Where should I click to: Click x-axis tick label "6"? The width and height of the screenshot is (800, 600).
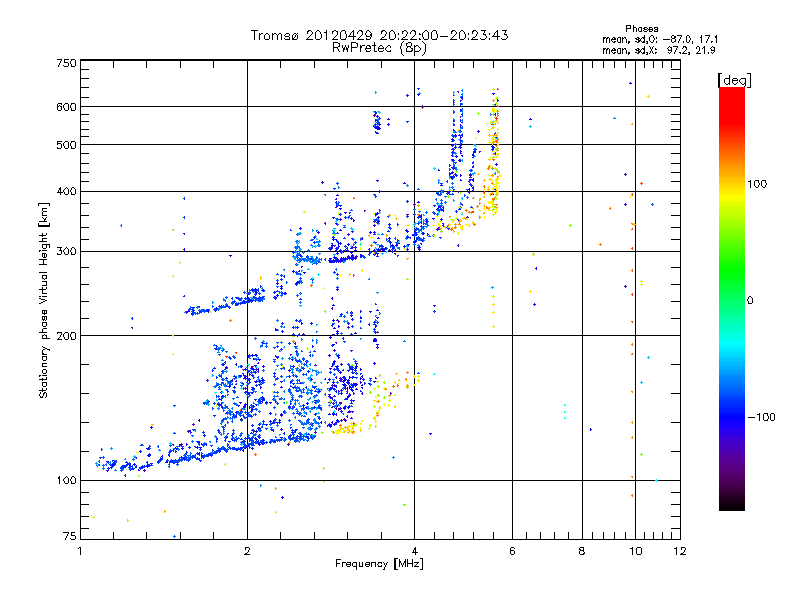tap(512, 552)
